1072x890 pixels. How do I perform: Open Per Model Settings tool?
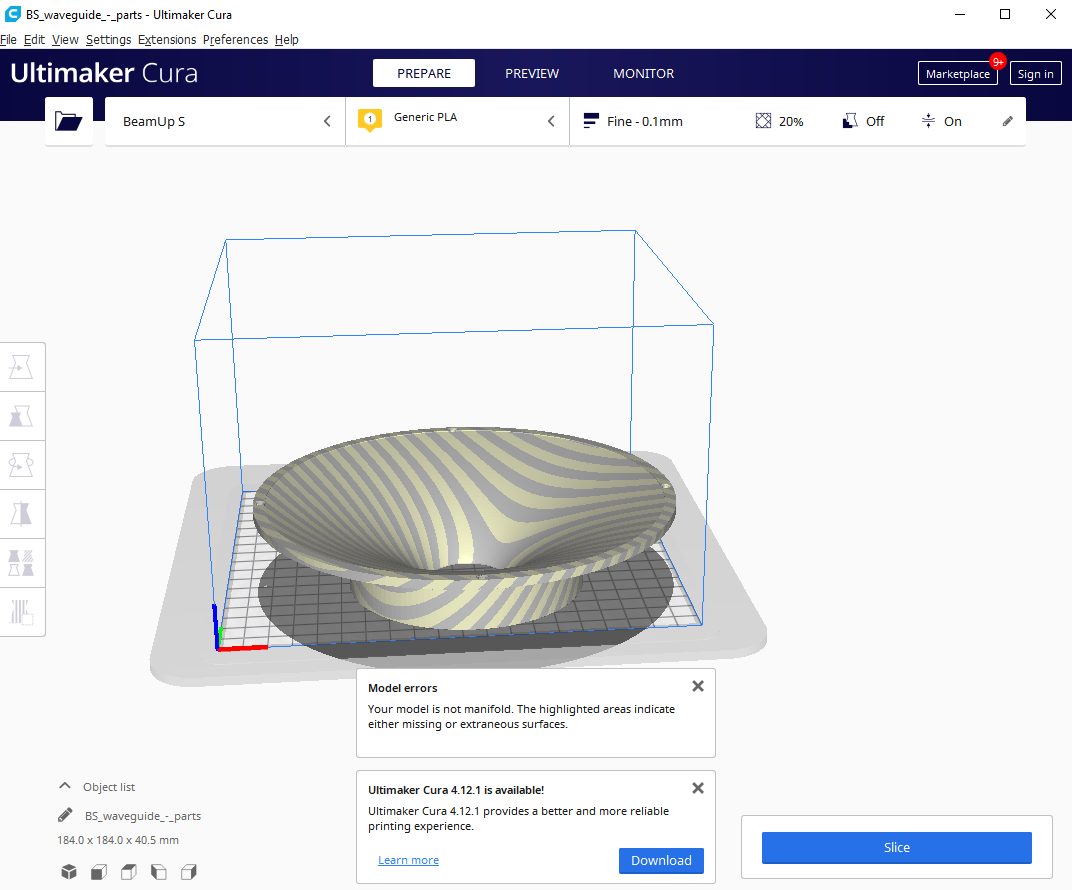(21, 563)
